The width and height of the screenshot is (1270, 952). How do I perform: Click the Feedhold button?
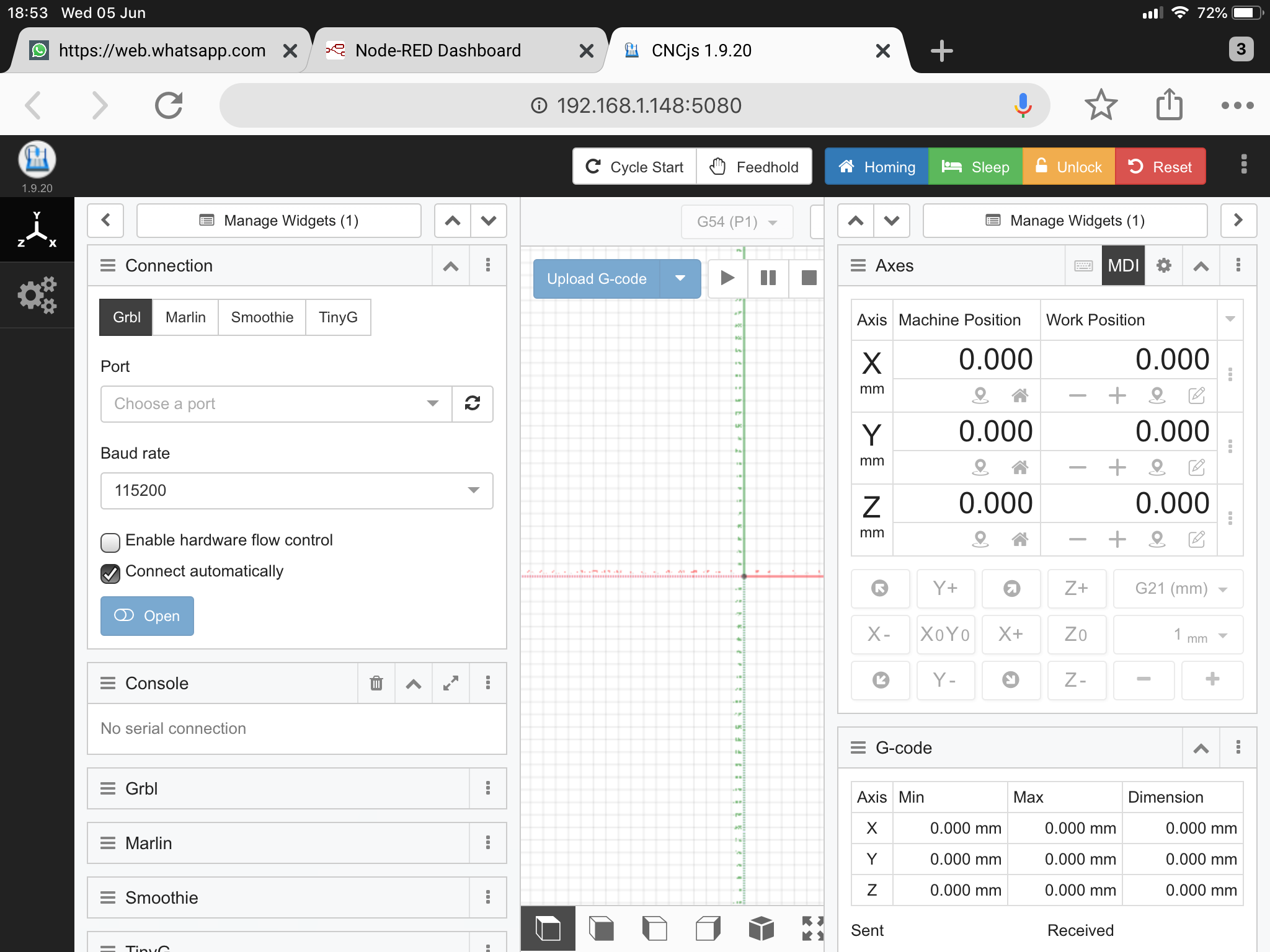[x=755, y=167]
